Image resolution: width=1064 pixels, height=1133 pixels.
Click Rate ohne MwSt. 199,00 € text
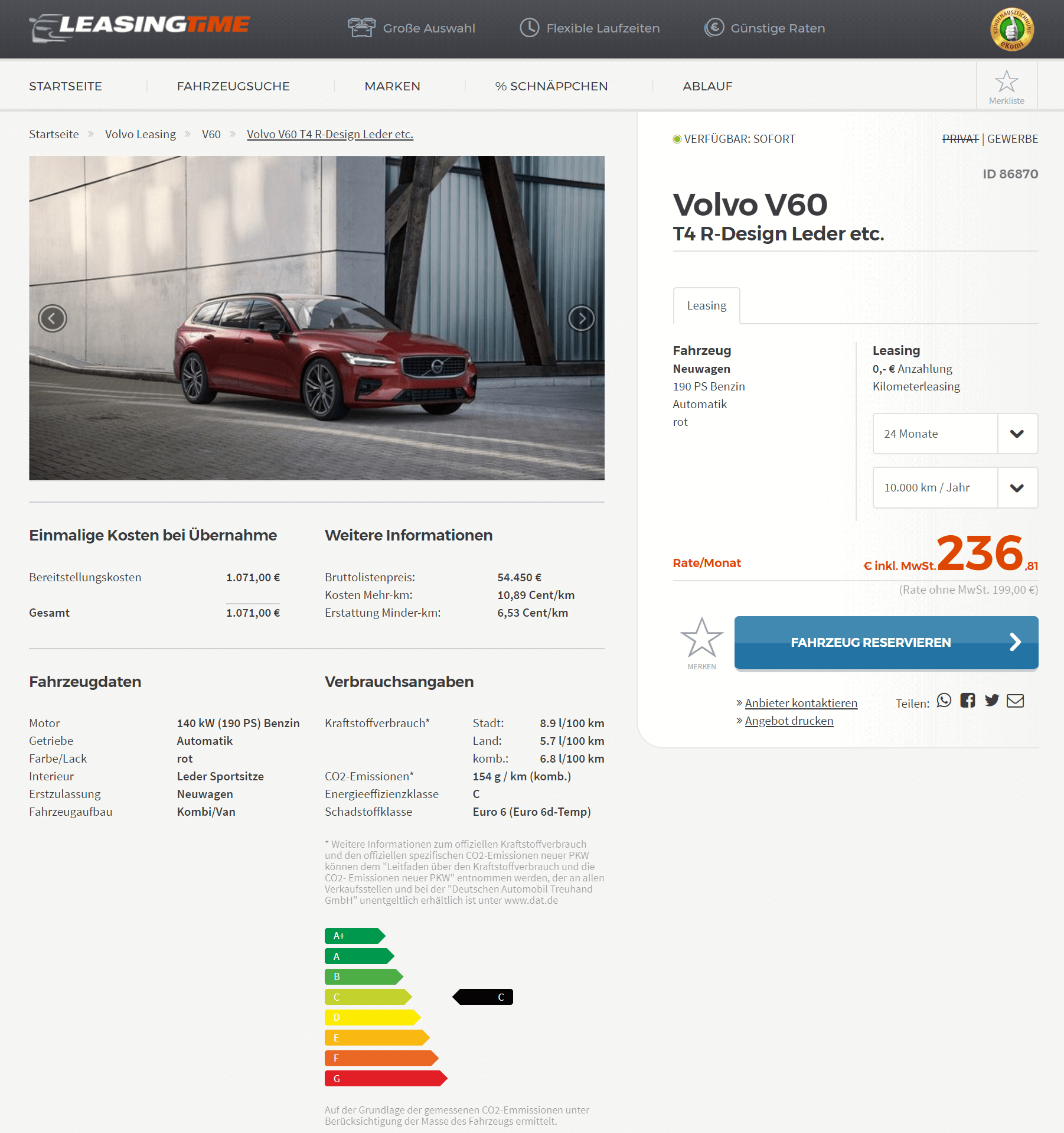[x=968, y=590]
